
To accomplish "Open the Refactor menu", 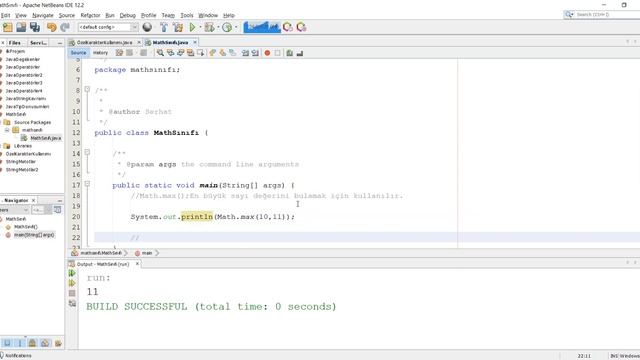I will tap(90, 15).
